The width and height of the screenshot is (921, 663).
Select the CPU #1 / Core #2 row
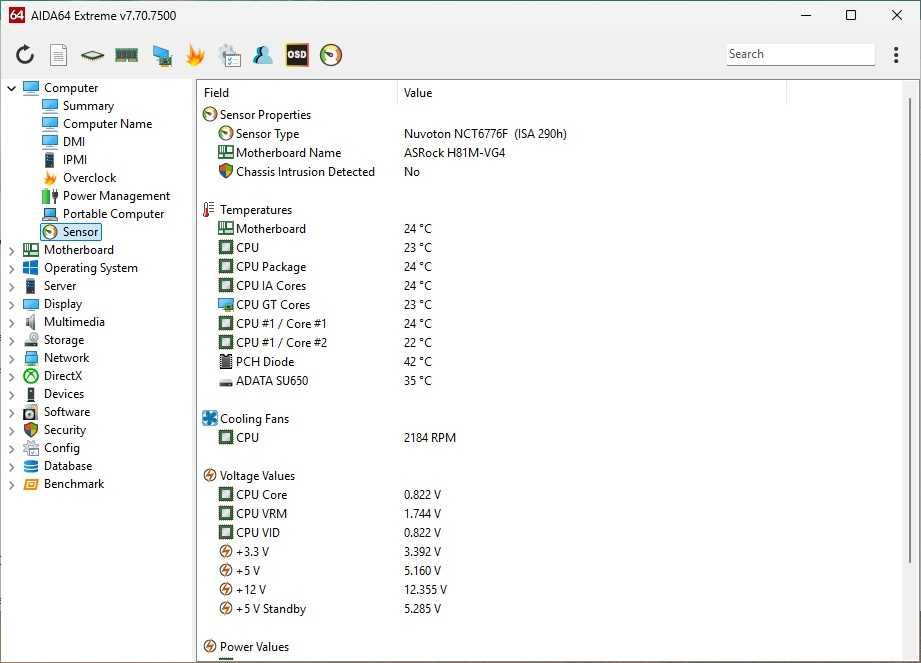pyautogui.click(x=325, y=342)
